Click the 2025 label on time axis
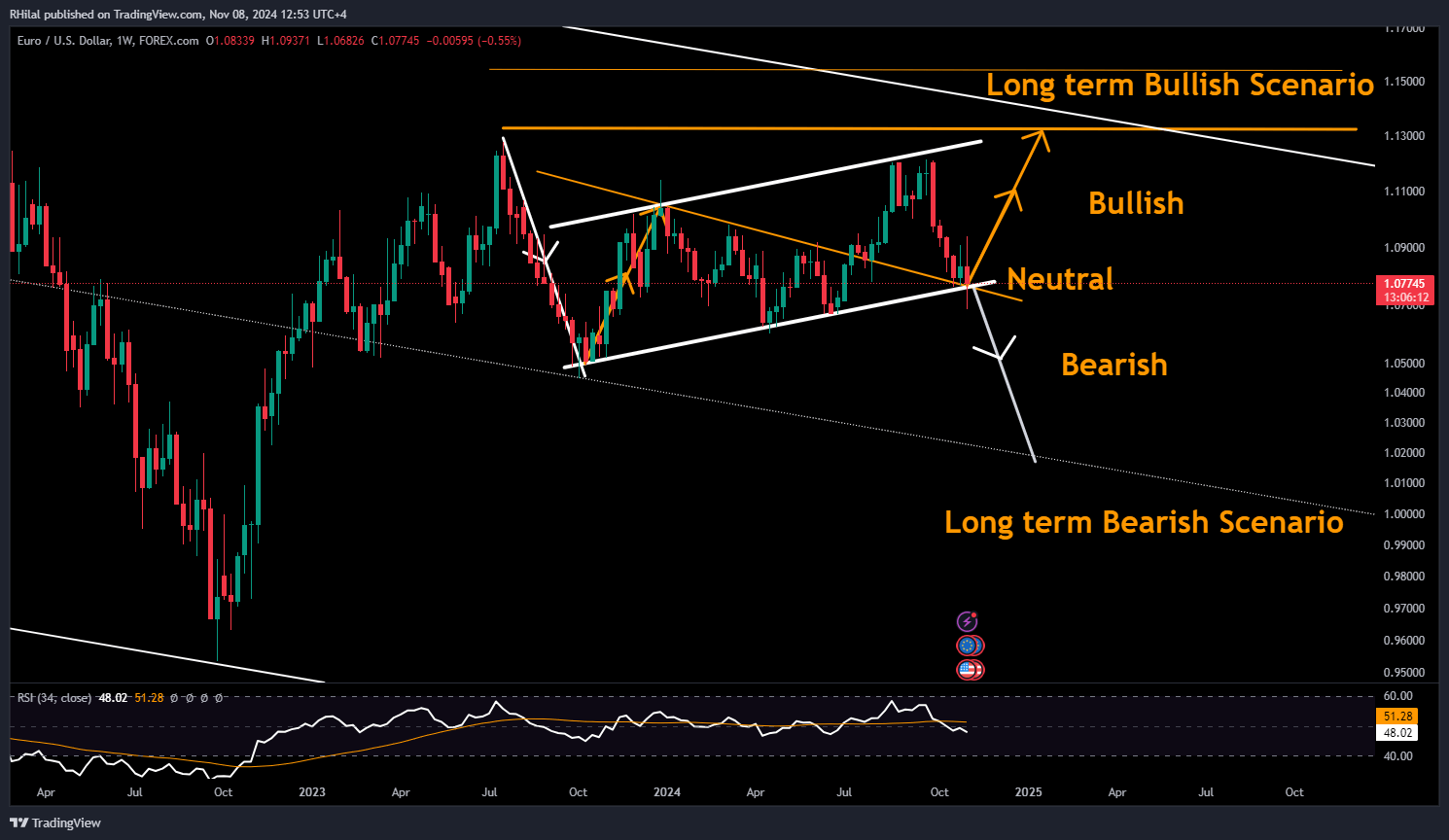Screen dimensions: 1449x840 [x=1028, y=792]
